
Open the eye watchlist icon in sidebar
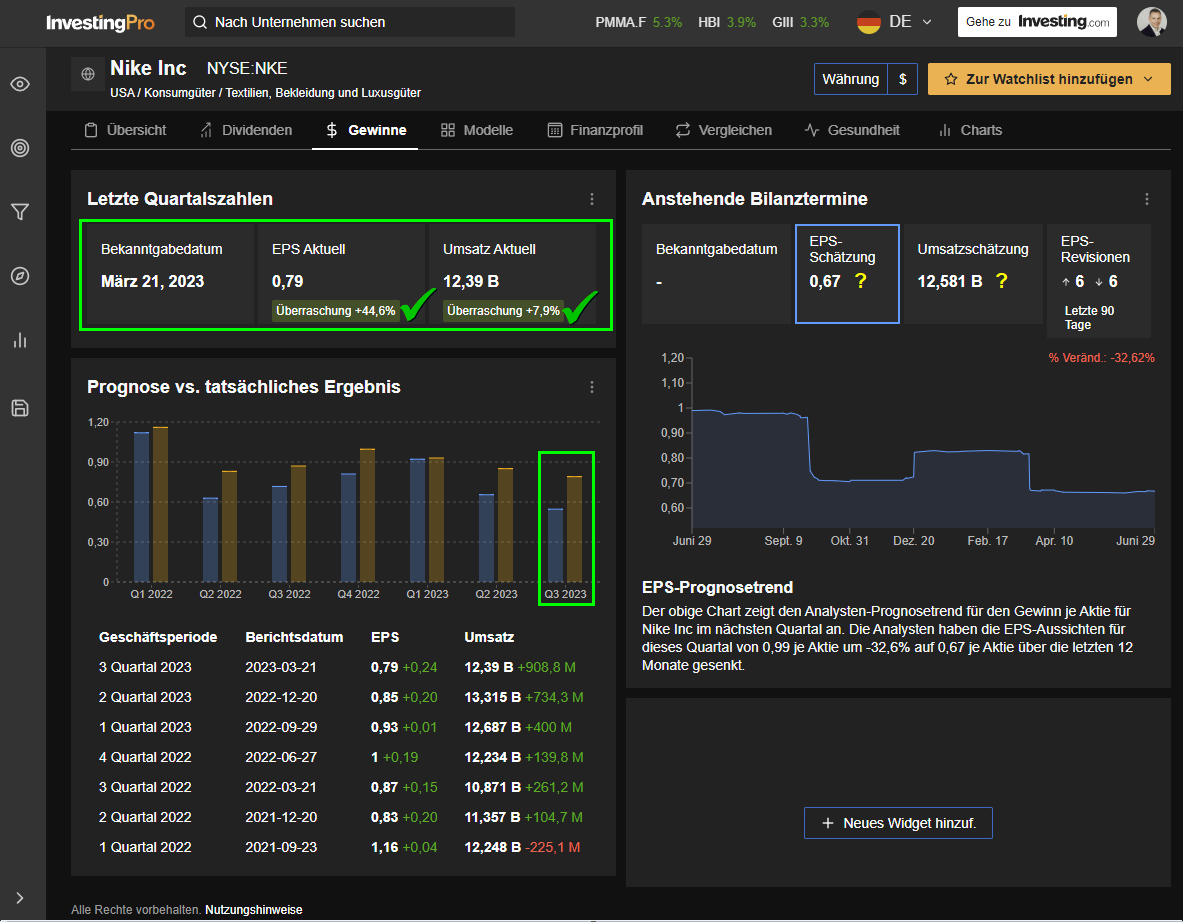(20, 84)
